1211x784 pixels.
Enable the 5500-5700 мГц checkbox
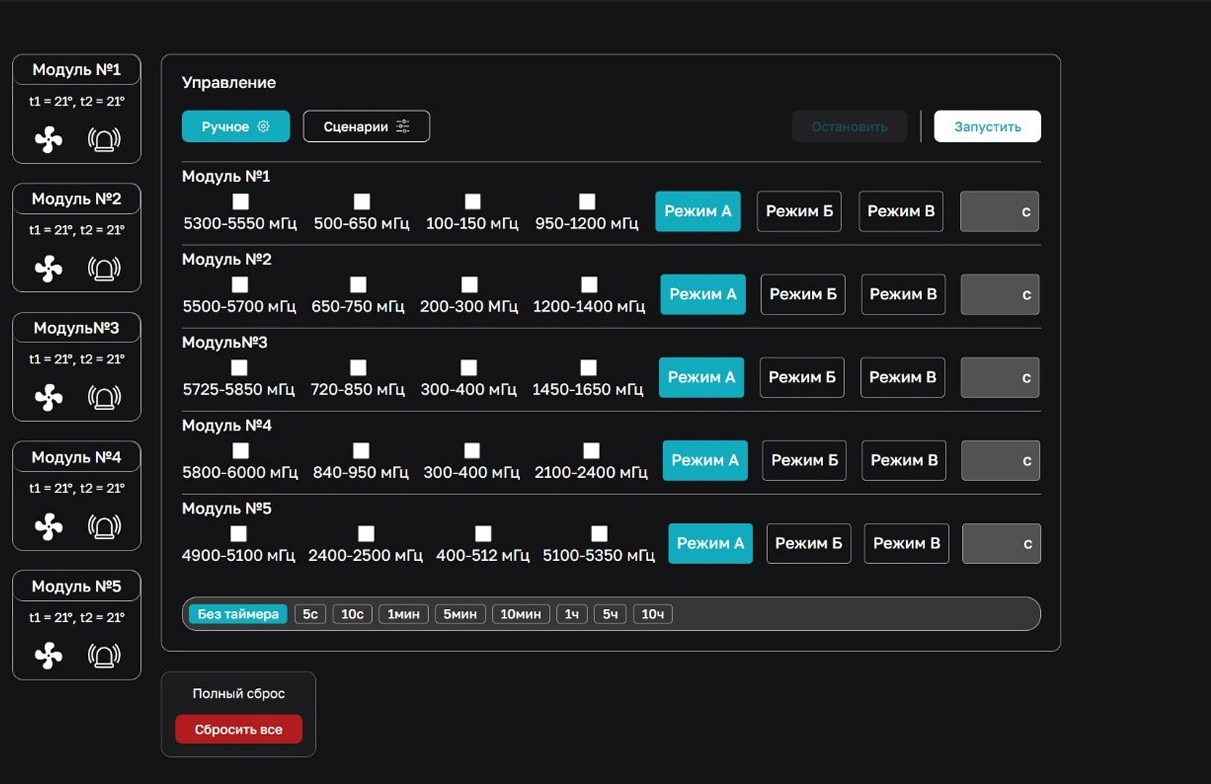(x=240, y=285)
